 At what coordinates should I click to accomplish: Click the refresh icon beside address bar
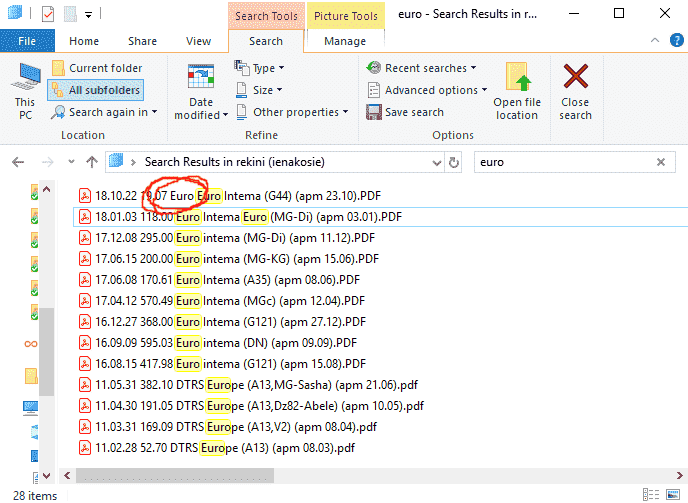454,162
